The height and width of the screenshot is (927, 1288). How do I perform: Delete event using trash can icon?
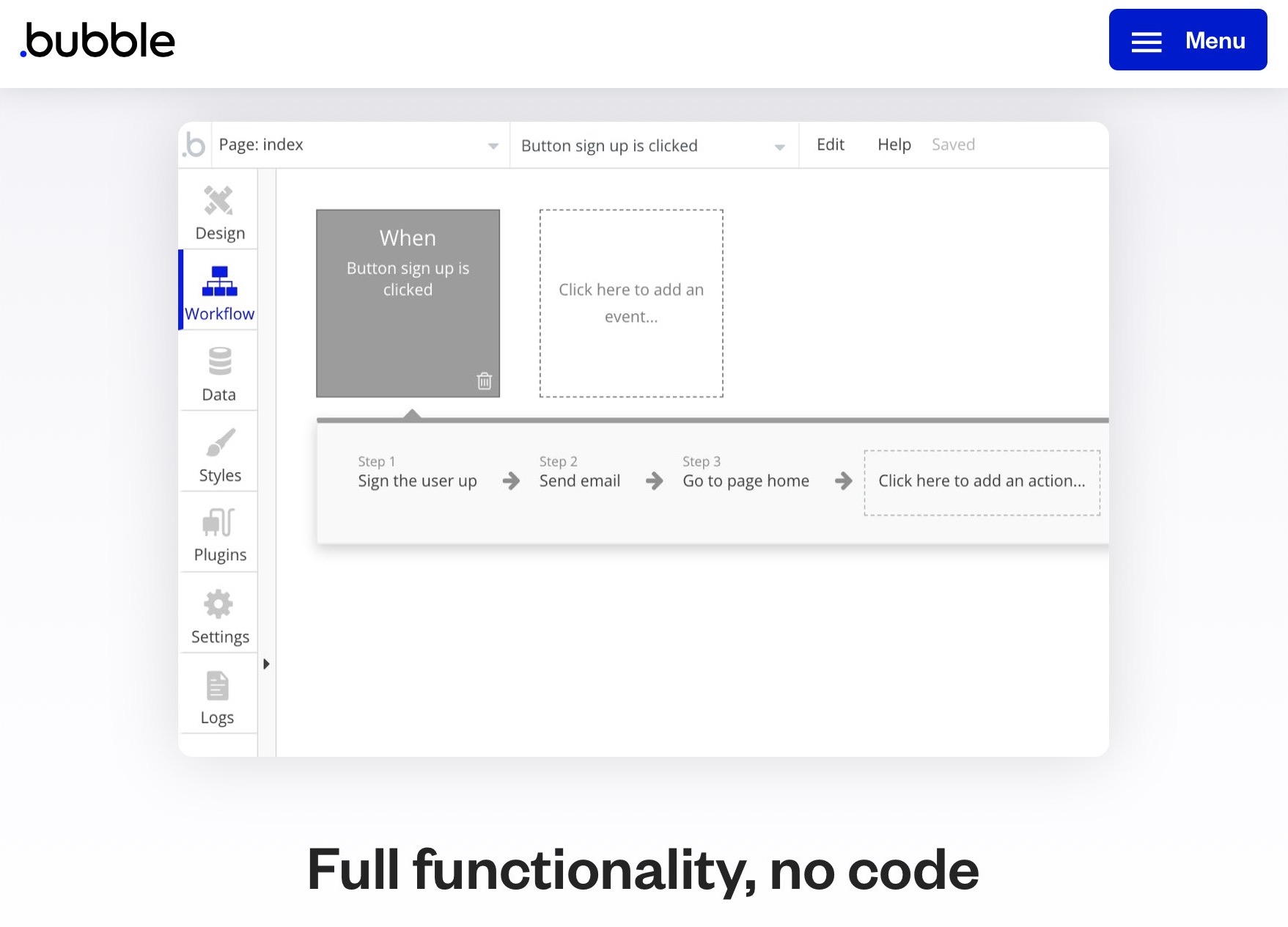tap(485, 381)
